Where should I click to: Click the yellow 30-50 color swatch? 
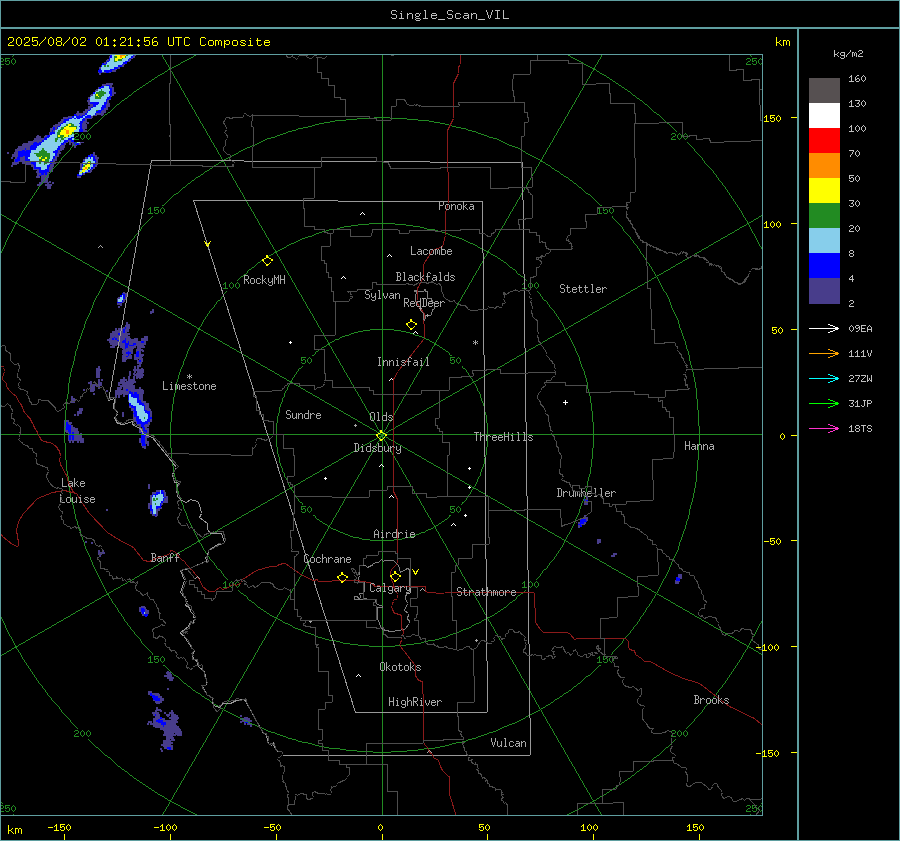(x=824, y=191)
